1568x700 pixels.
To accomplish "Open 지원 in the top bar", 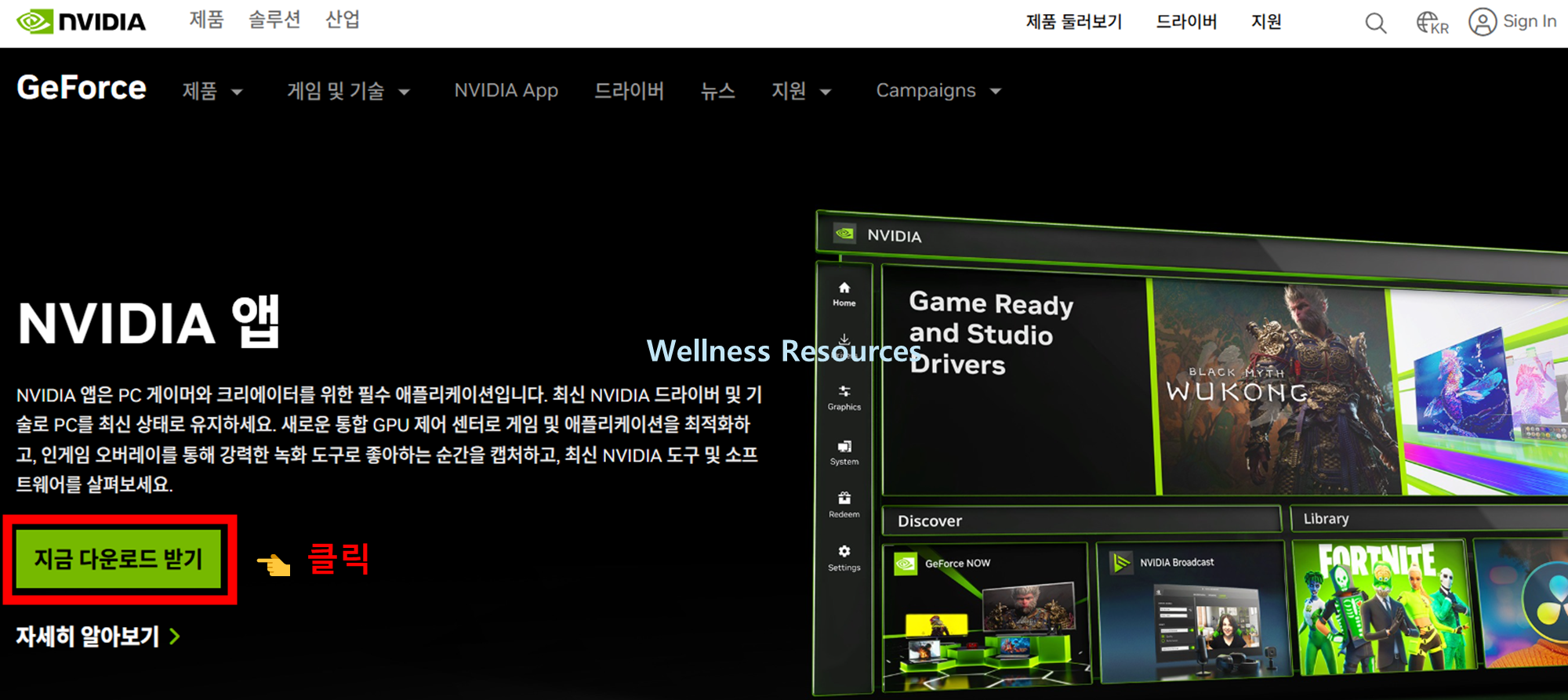I will (x=1266, y=22).
